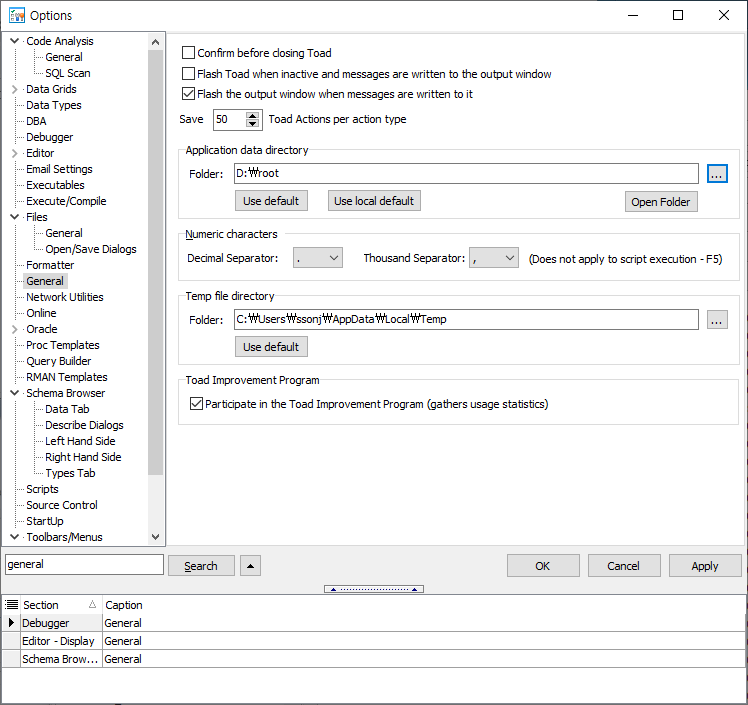Click the Search button
Screen dimensions: 748x705
pos(201,566)
